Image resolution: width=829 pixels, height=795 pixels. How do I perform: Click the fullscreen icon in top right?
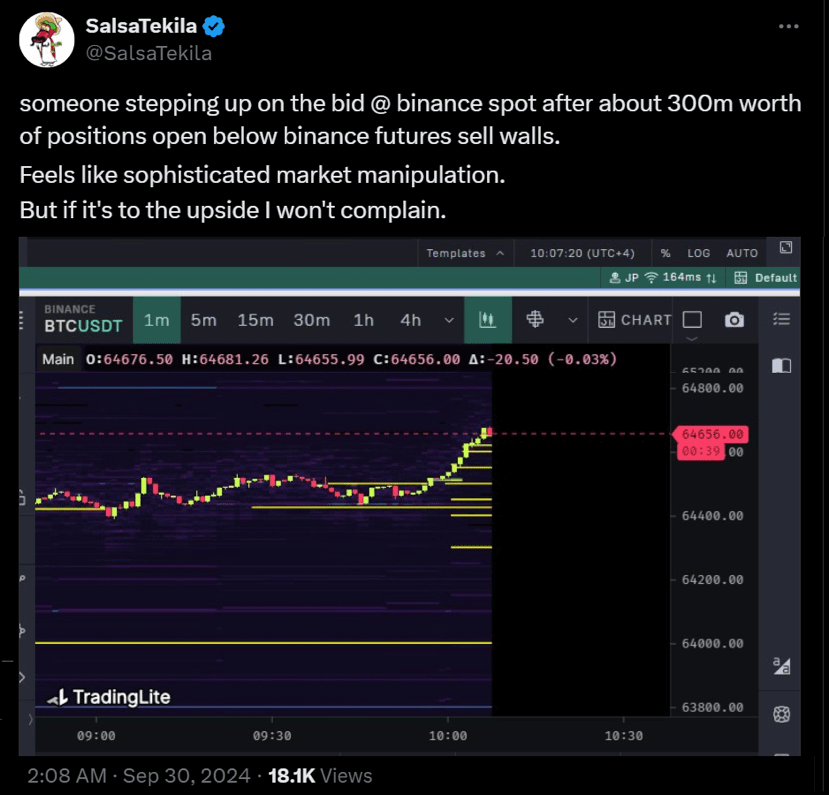click(x=785, y=247)
